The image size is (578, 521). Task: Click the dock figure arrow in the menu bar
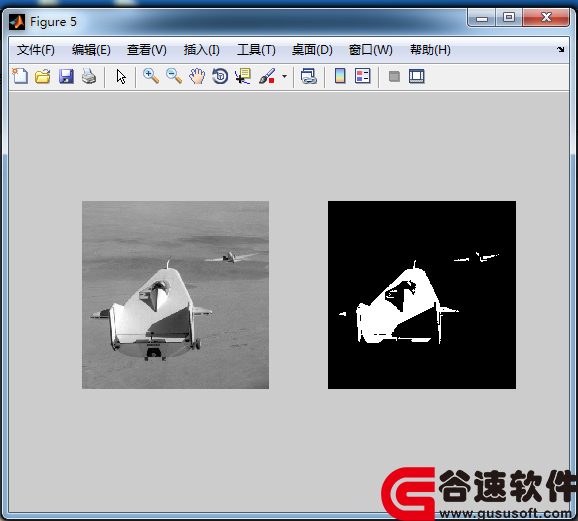[561, 49]
